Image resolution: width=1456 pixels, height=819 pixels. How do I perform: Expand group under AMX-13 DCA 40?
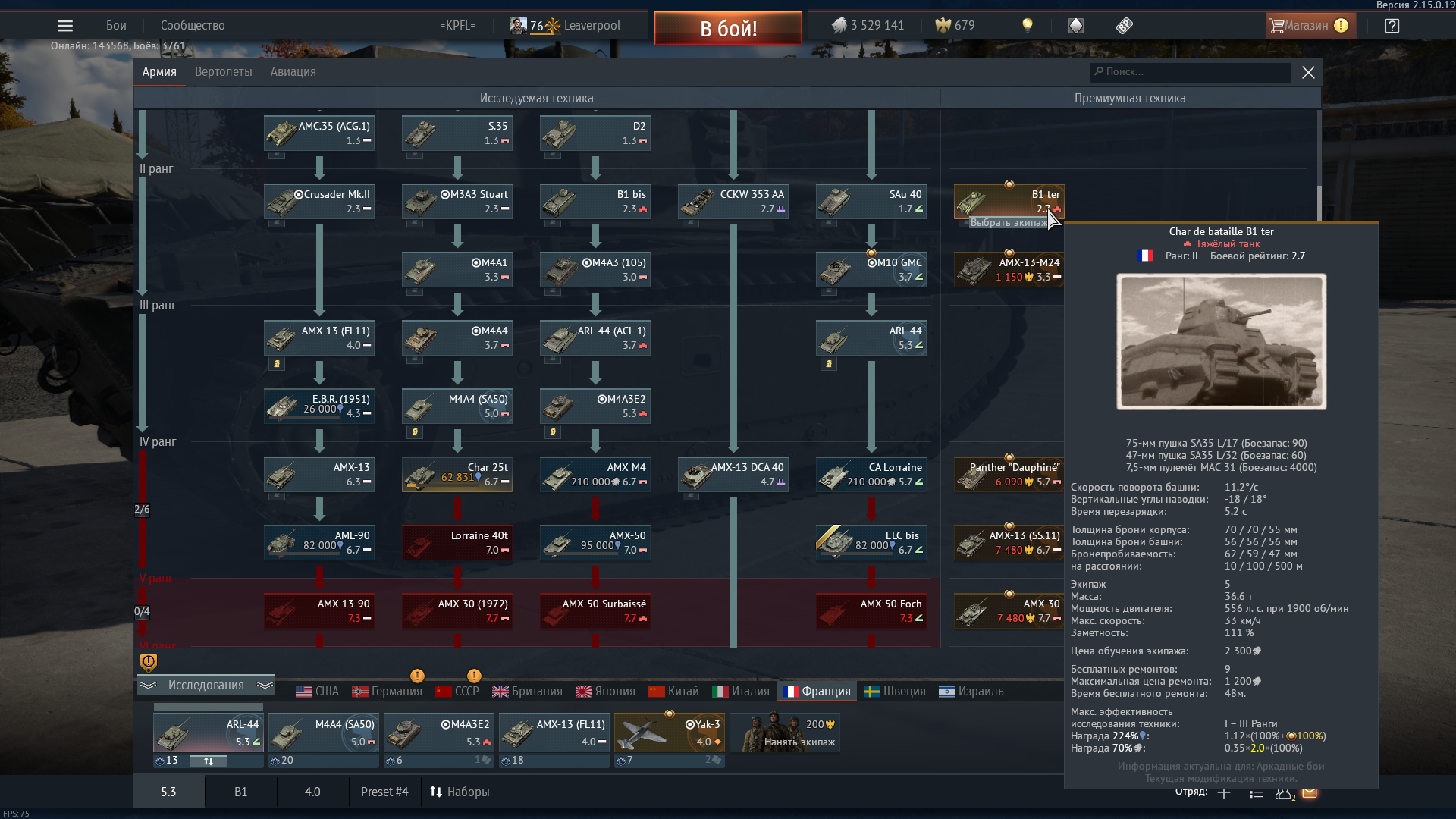(690, 496)
